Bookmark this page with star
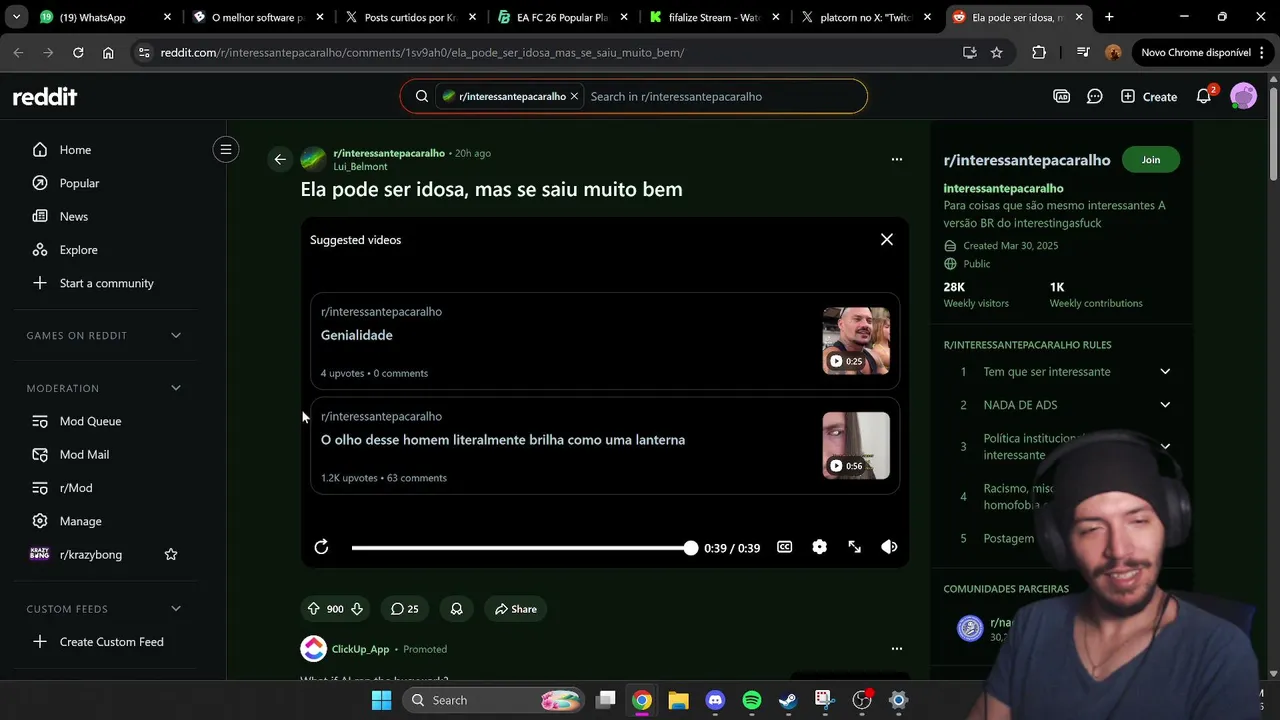The image size is (1280, 720). pos(996,53)
